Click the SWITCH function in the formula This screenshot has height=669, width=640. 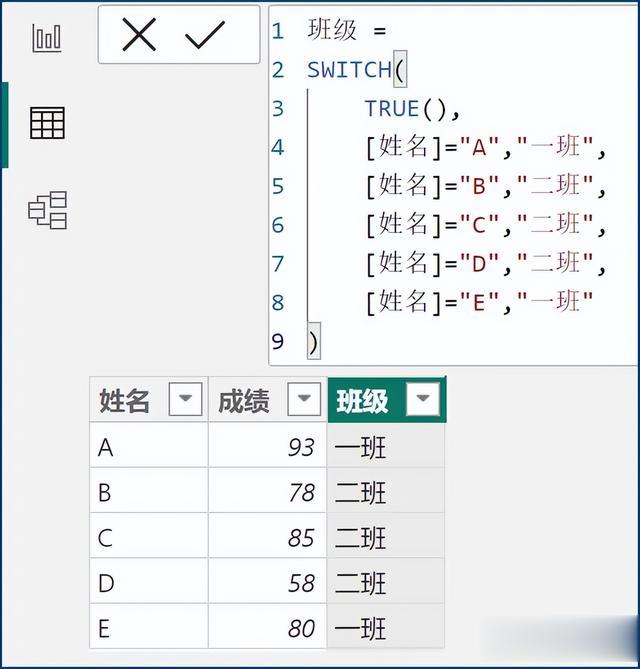349,70
